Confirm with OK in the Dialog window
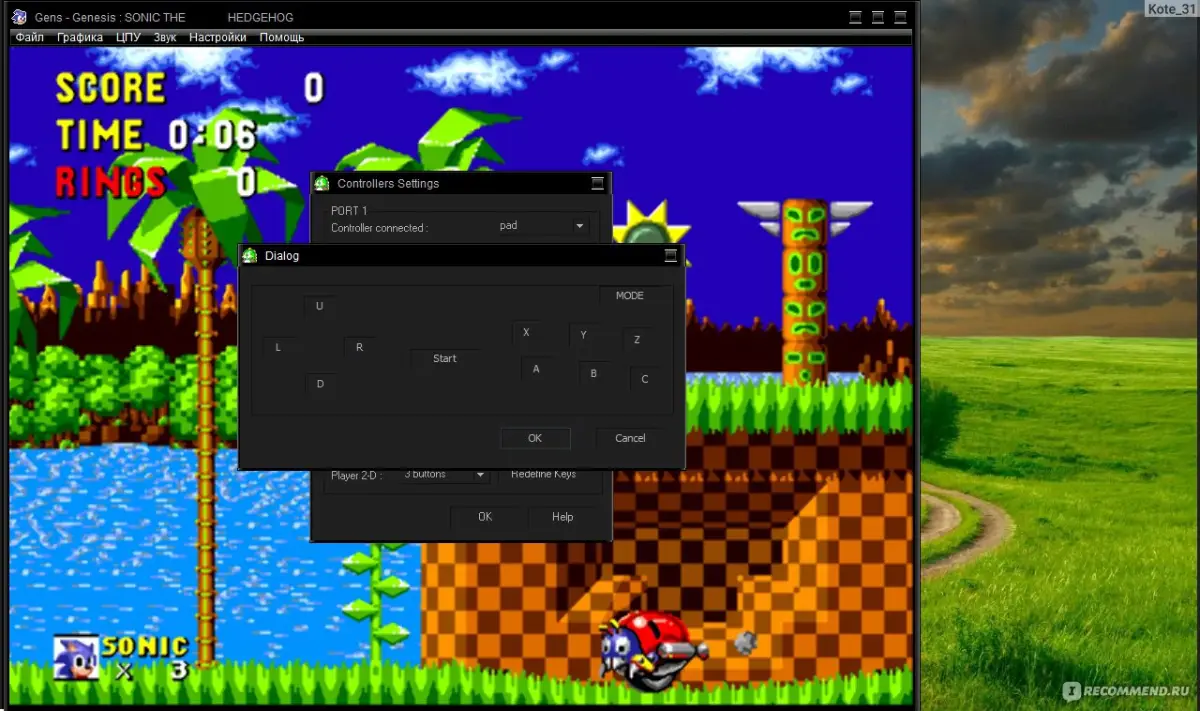The image size is (1200, 711). click(535, 438)
